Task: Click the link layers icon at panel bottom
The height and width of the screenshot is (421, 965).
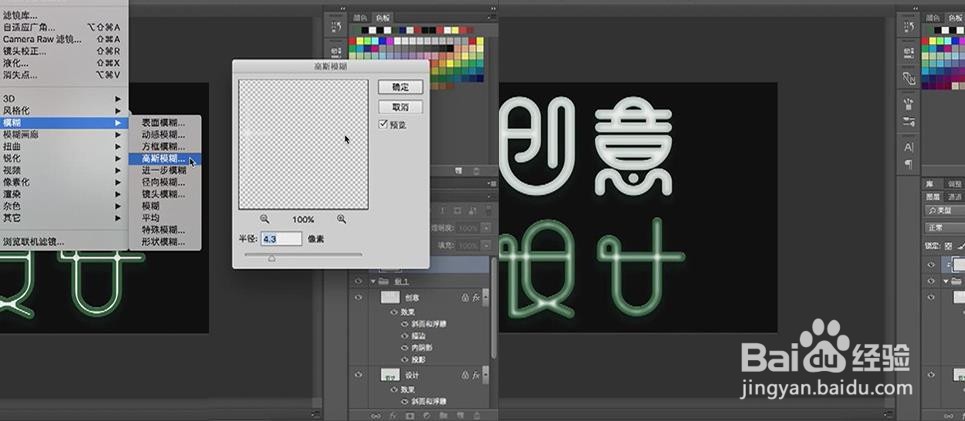Action: tap(376, 415)
